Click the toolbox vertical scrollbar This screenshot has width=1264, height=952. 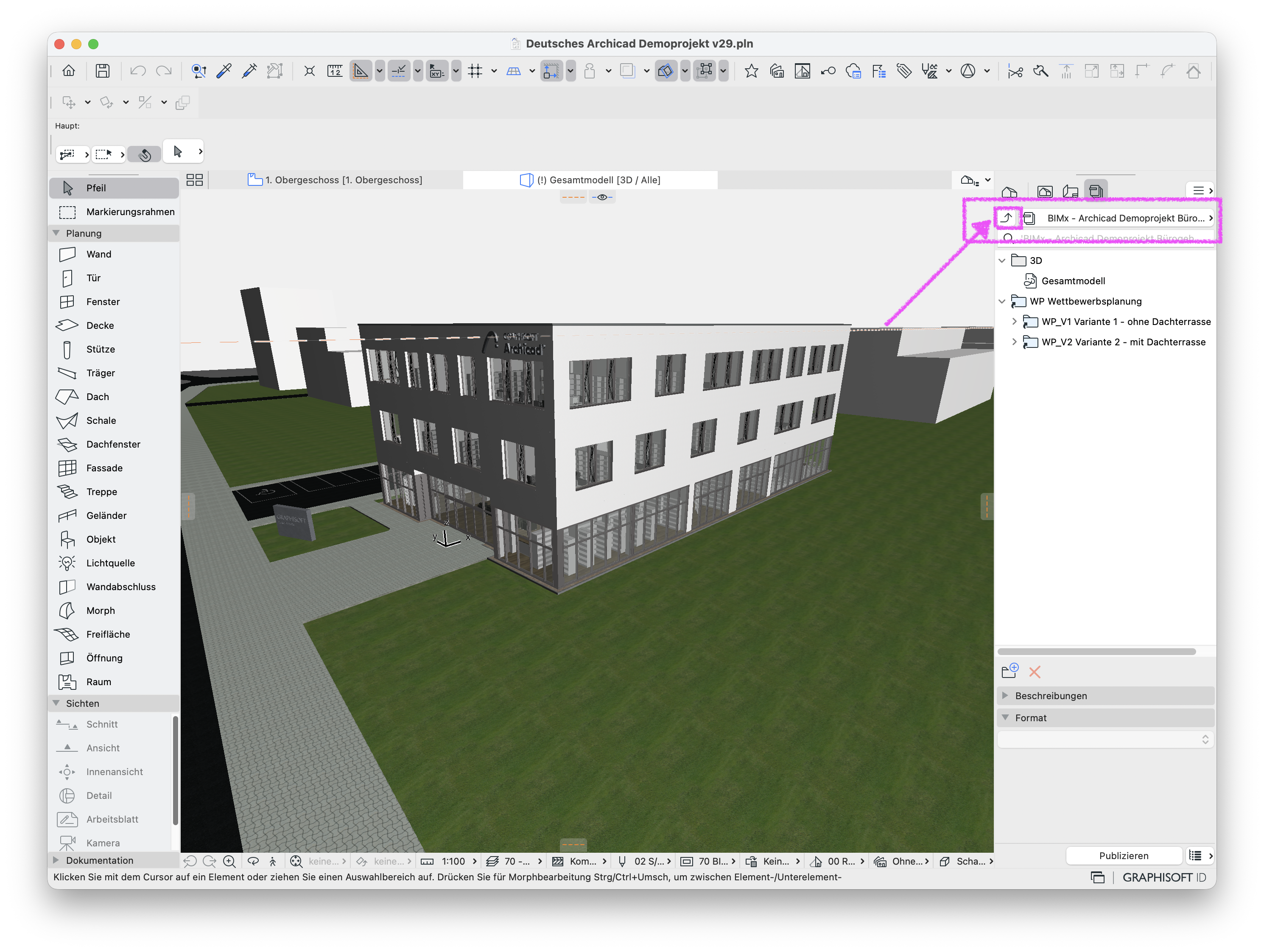point(175,771)
